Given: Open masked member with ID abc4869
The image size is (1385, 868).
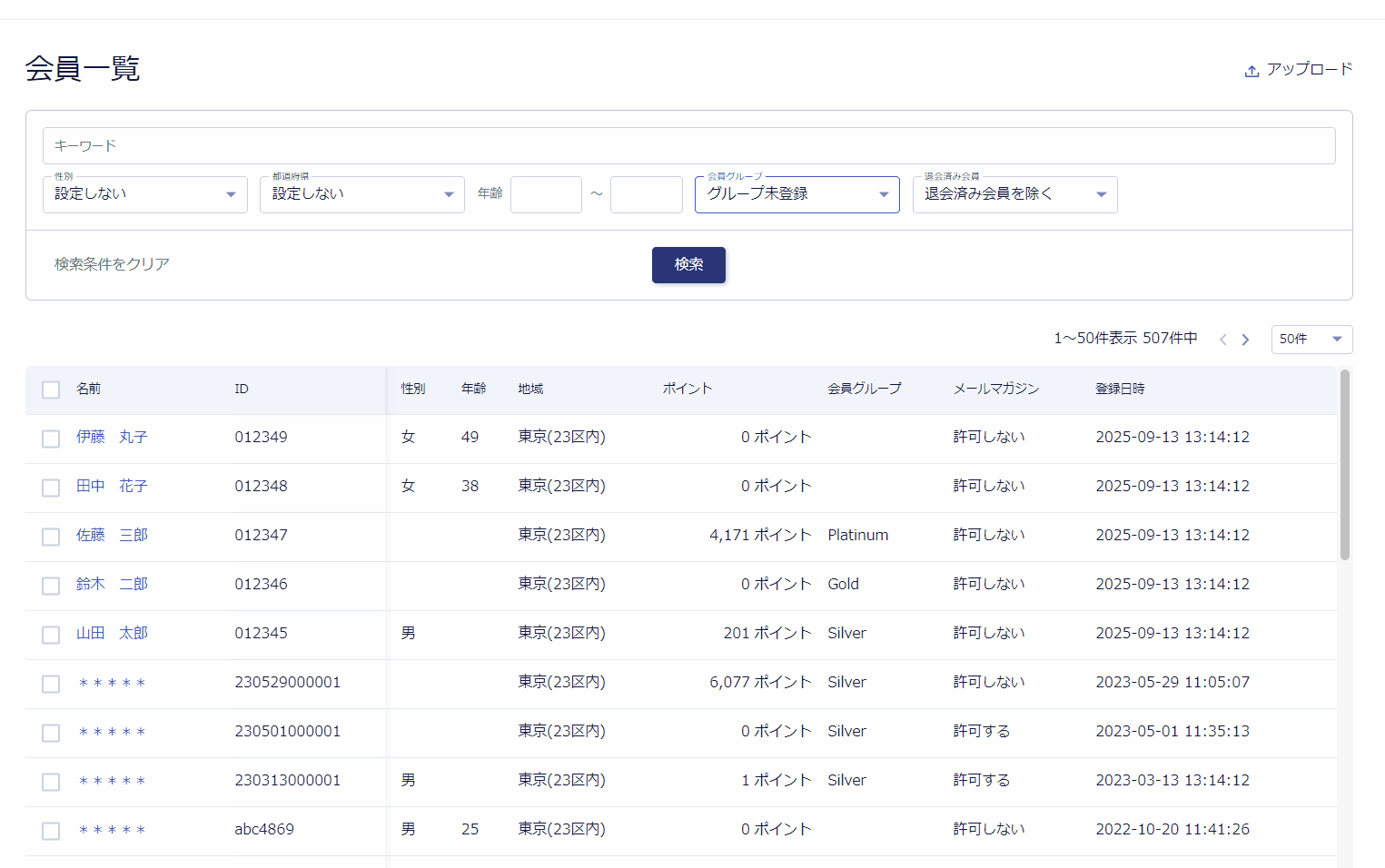Looking at the screenshot, I should click(x=112, y=830).
